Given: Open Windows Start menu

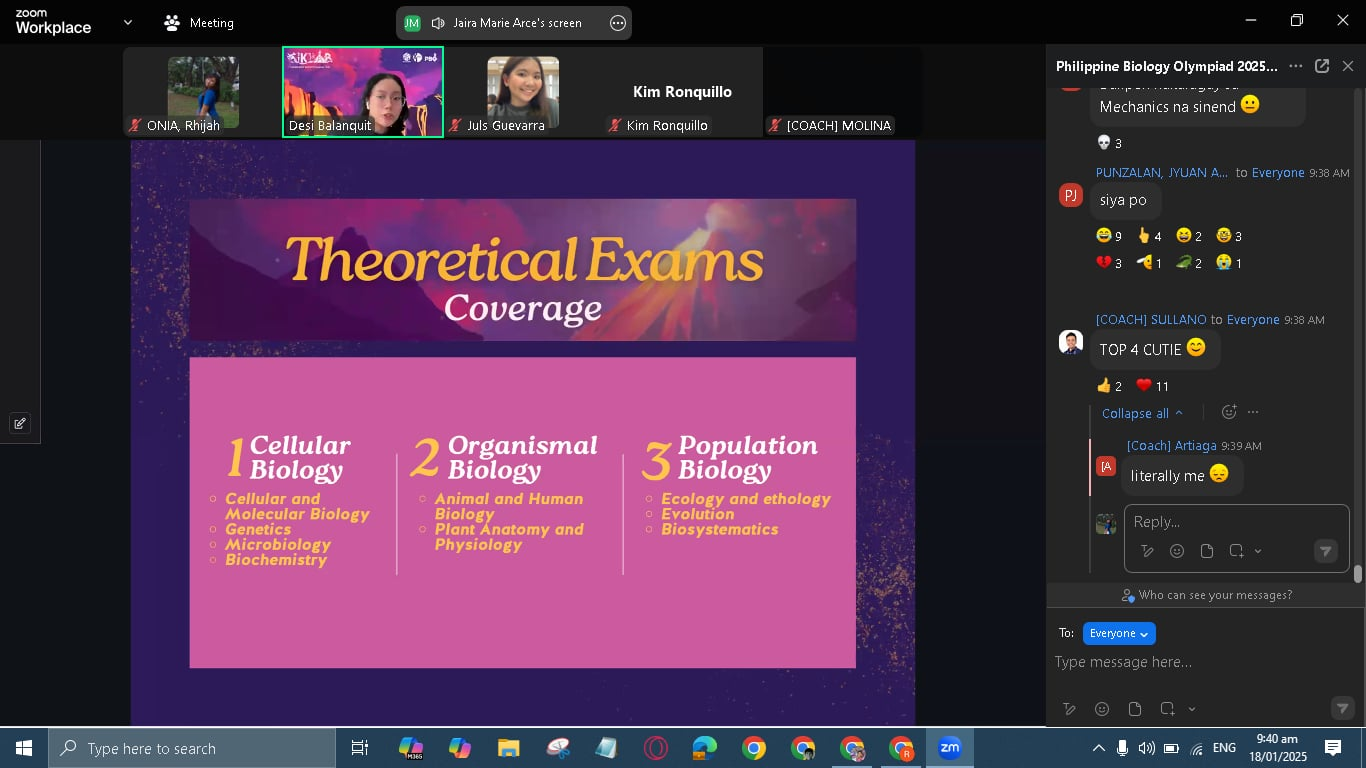Looking at the screenshot, I should click(x=24, y=748).
